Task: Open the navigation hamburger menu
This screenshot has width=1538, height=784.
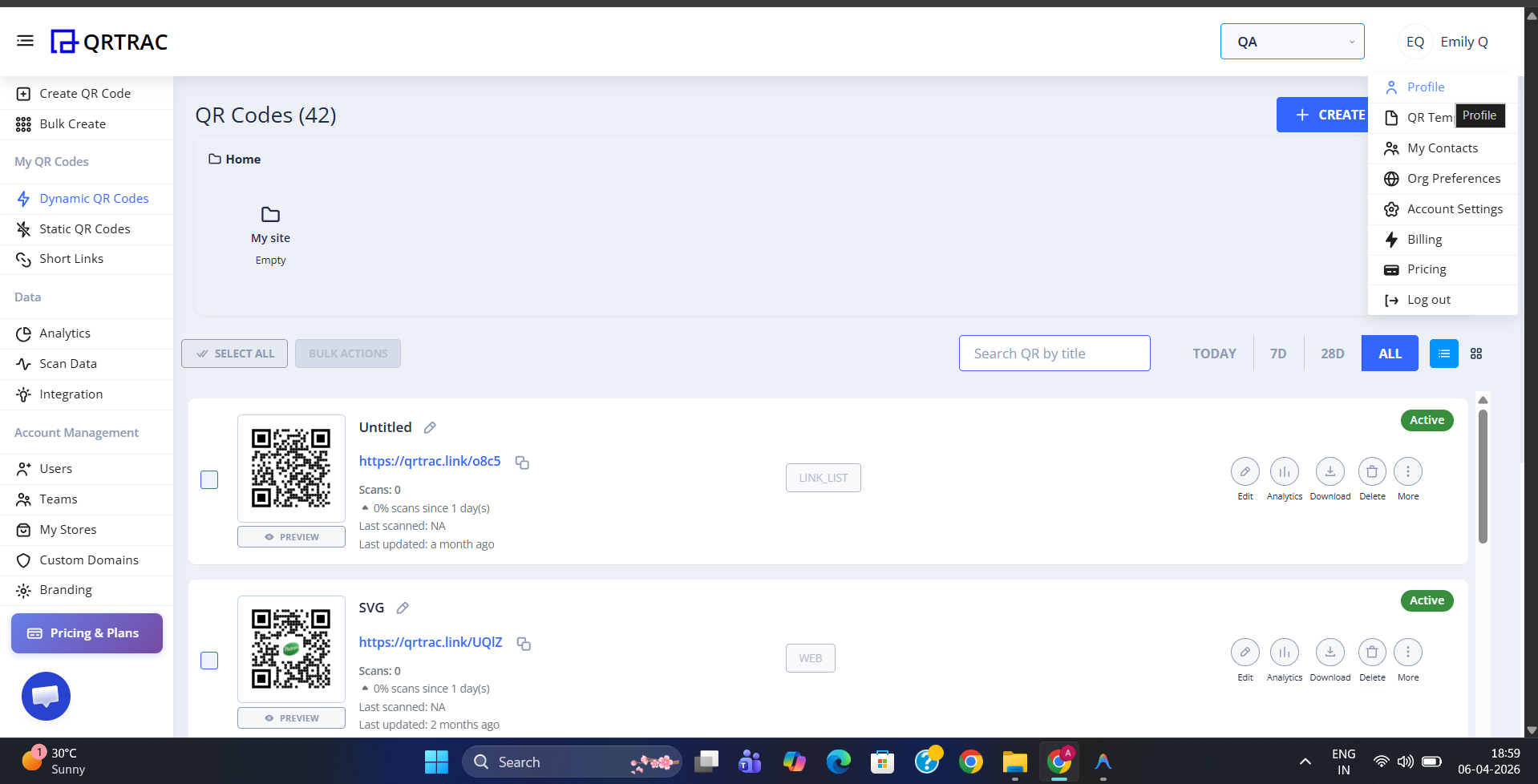Action: pos(25,40)
